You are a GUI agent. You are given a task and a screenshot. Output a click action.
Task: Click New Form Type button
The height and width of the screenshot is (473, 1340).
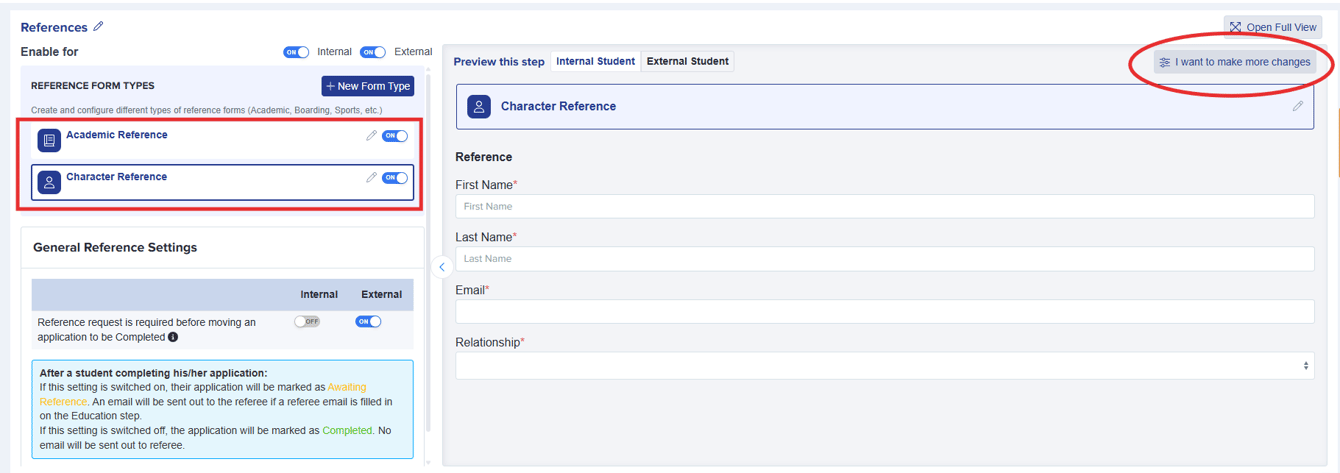pos(367,86)
